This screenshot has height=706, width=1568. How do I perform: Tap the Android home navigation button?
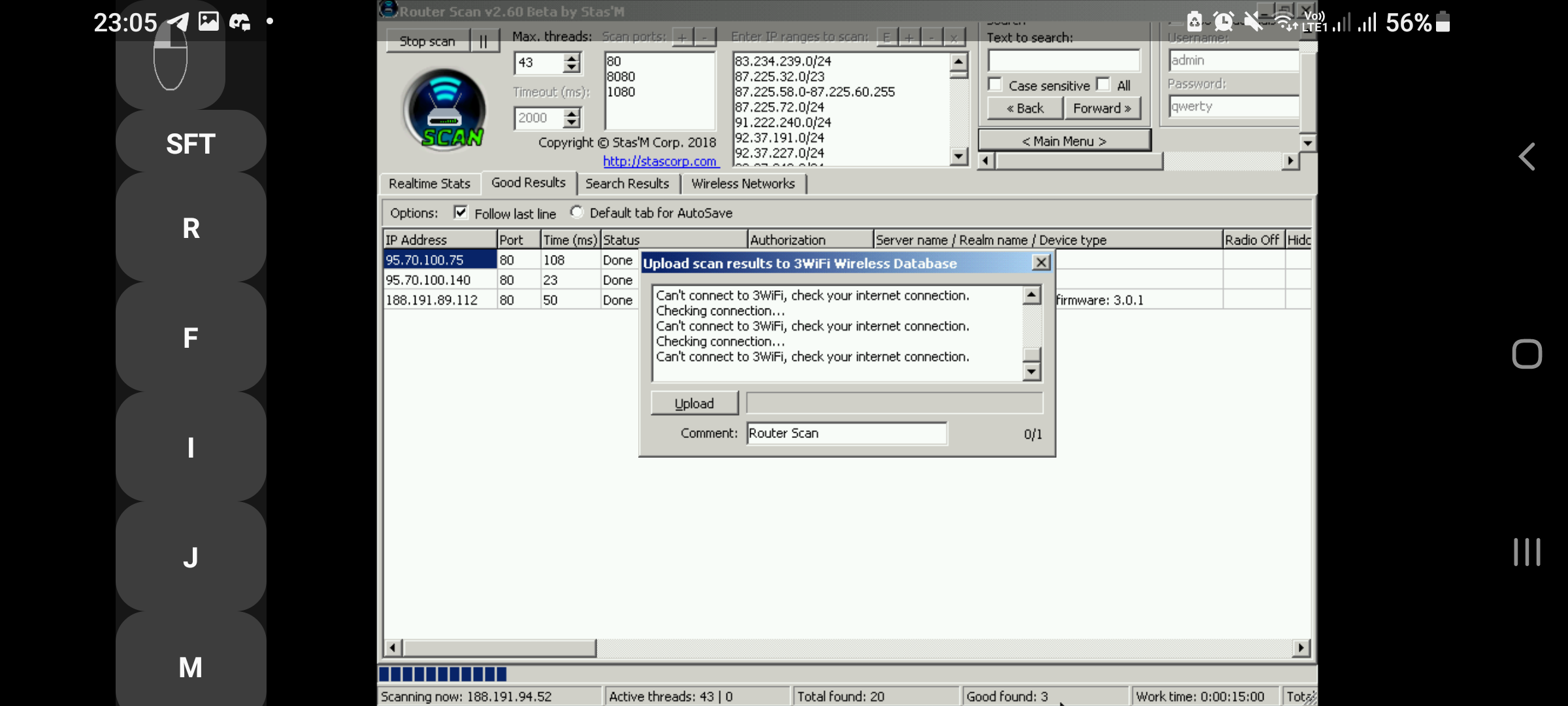click(1527, 354)
